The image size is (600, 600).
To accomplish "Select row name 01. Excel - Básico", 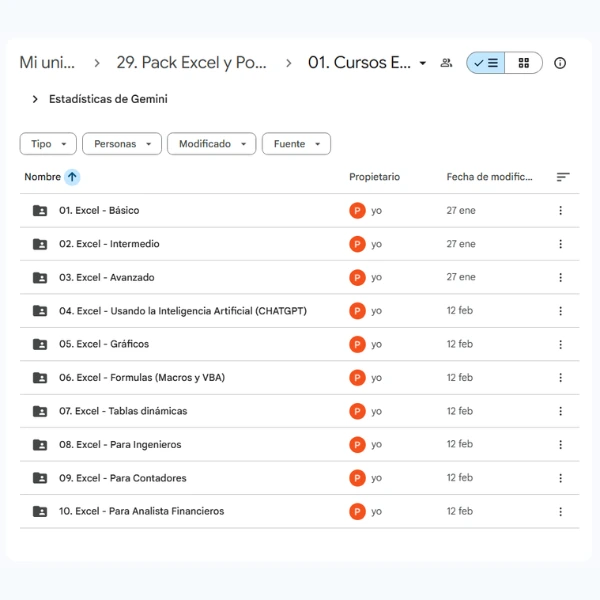I will 99,210.
